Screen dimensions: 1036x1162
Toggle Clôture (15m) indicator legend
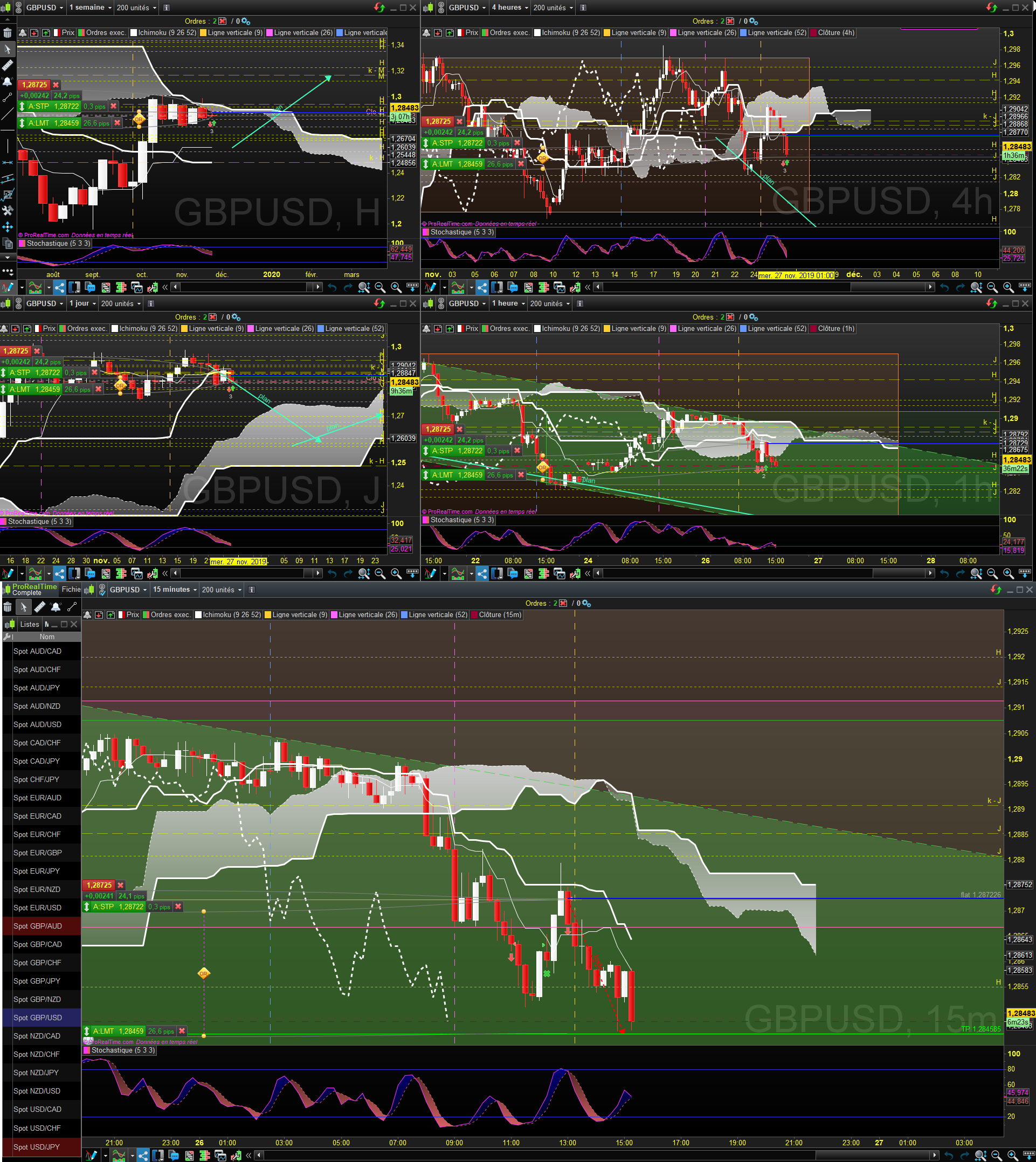pos(496,614)
